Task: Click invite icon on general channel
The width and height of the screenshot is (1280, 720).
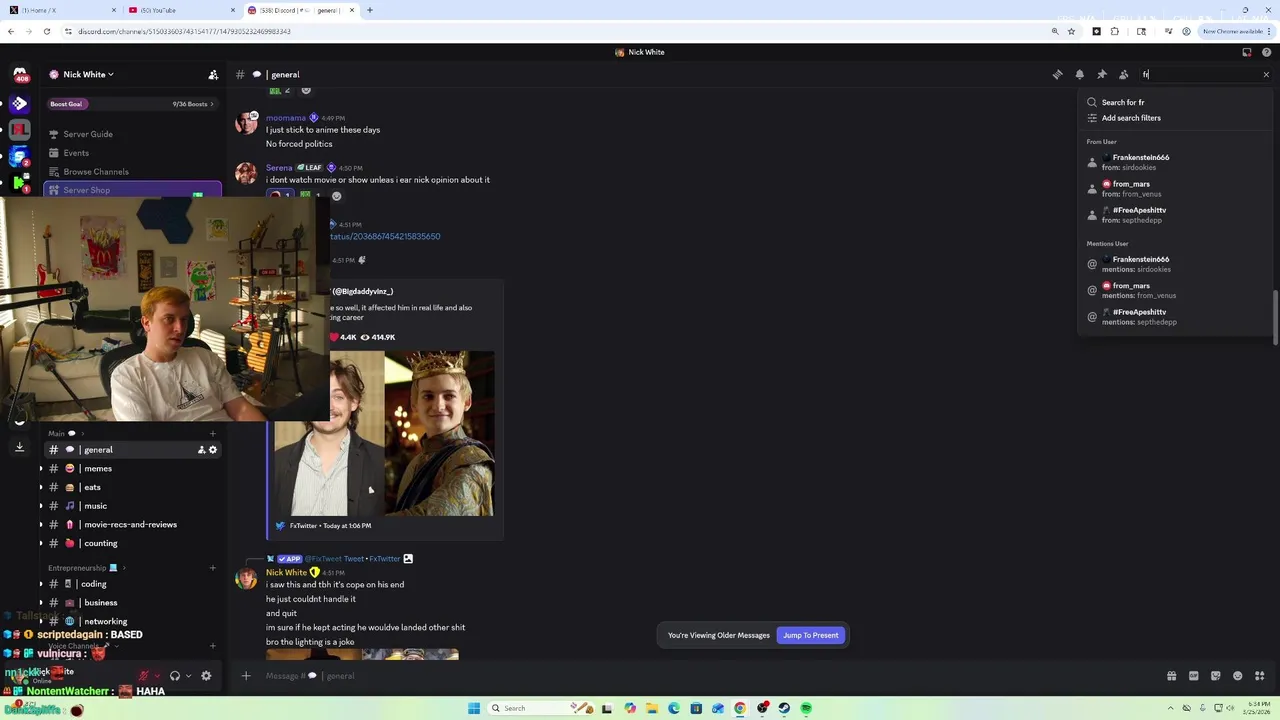Action: click(x=201, y=450)
